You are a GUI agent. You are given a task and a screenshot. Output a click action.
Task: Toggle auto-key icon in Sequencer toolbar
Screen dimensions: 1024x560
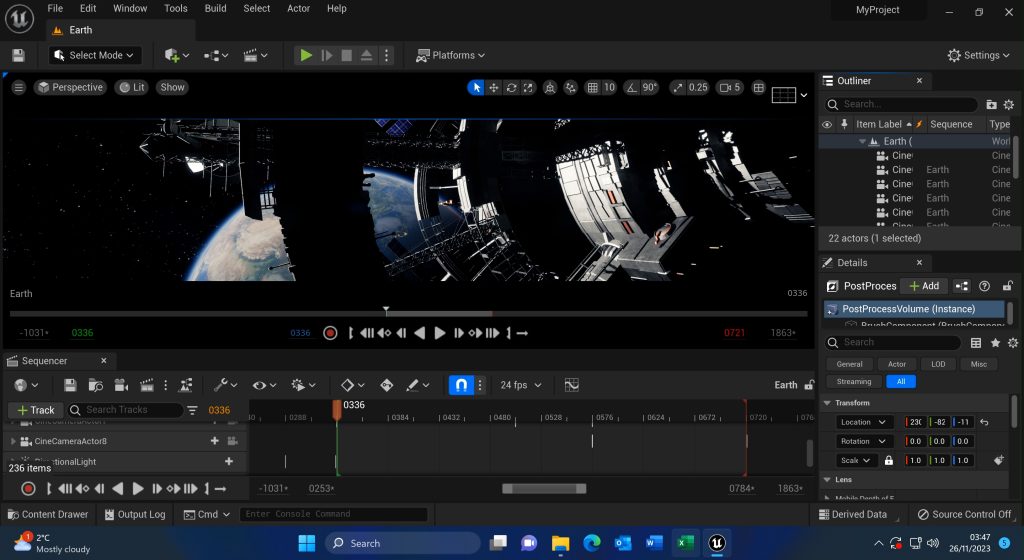point(387,385)
